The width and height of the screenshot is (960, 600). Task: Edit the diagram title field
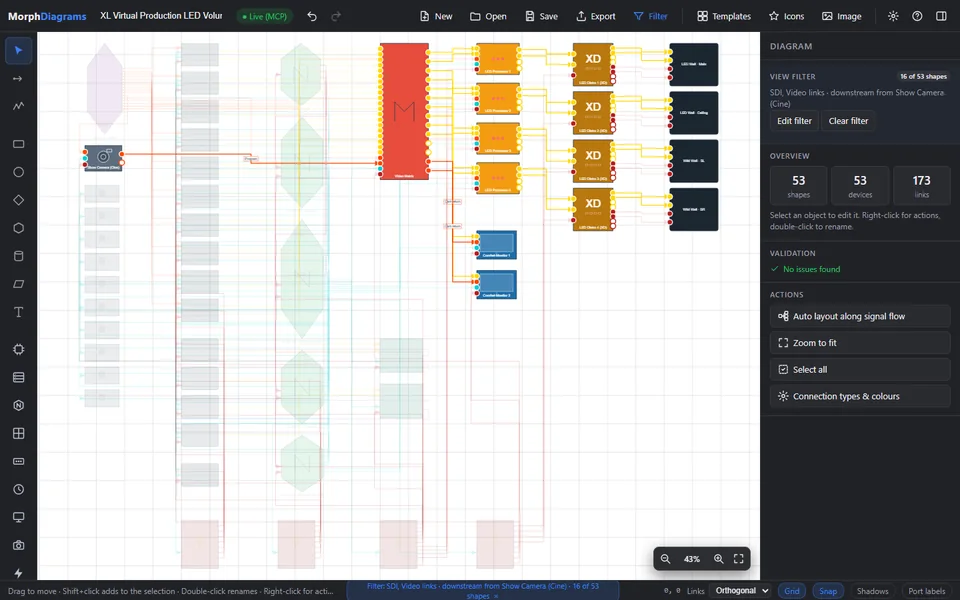161,16
